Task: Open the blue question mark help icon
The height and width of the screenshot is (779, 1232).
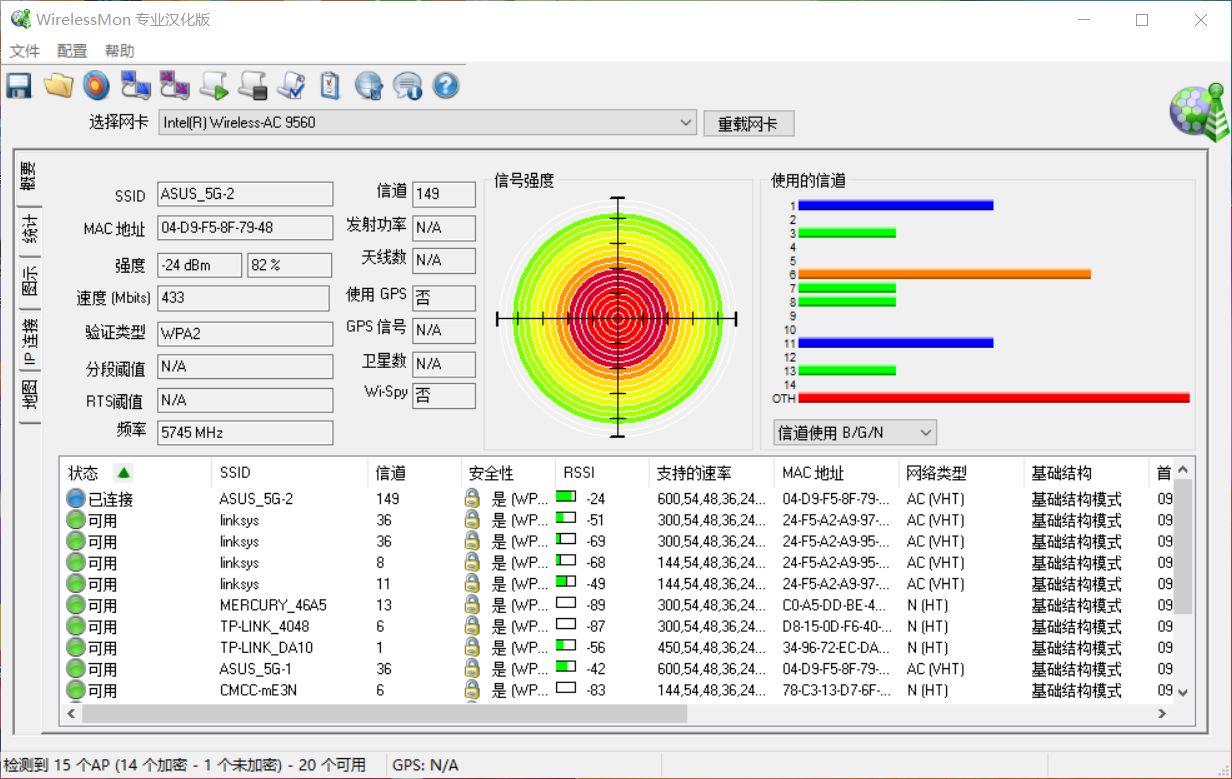Action: pyautogui.click(x=446, y=86)
